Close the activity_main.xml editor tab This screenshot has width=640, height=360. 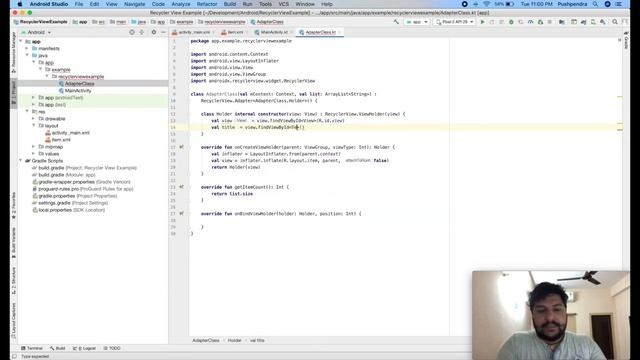213,32
